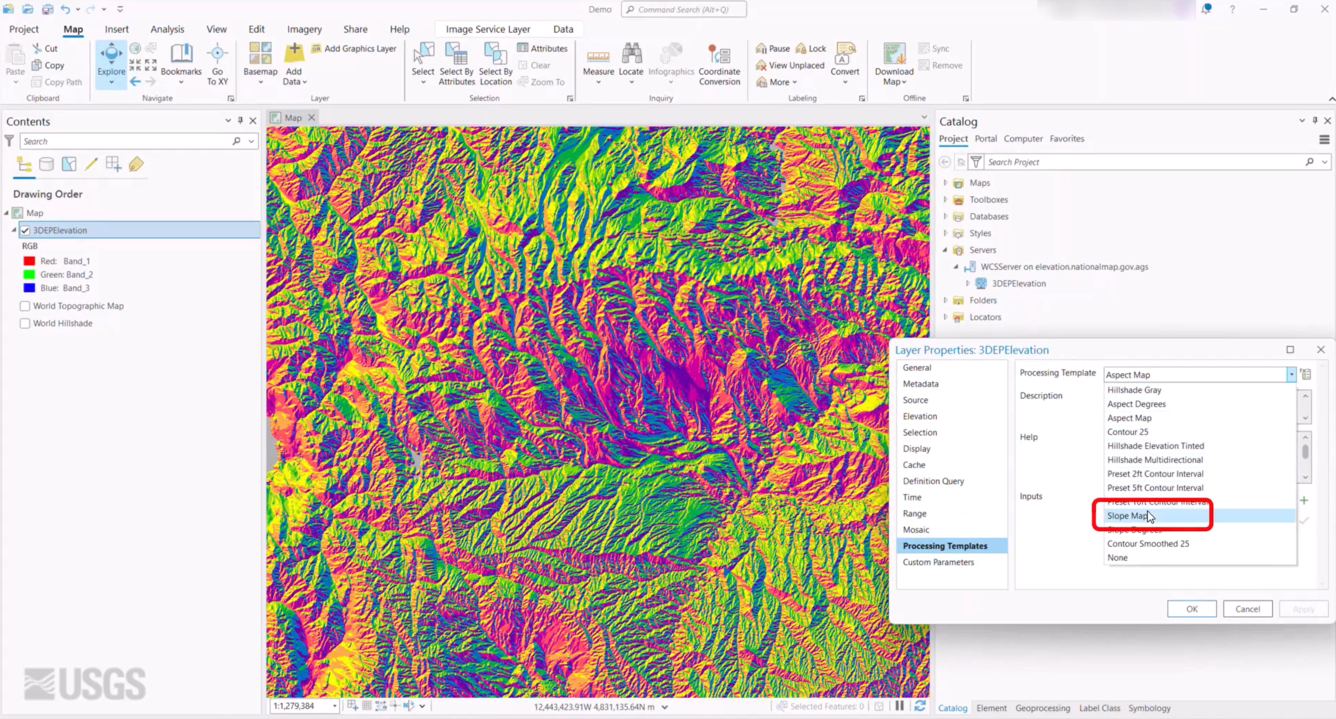Open the Catalog pane hamburger menu
Viewport: 1336px width, 719px height.
pyautogui.click(x=1324, y=139)
